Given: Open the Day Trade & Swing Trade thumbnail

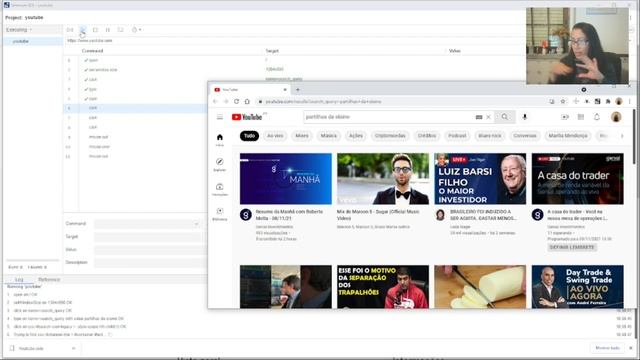Looking at the screenshot, I should click(x=578, y=287).
